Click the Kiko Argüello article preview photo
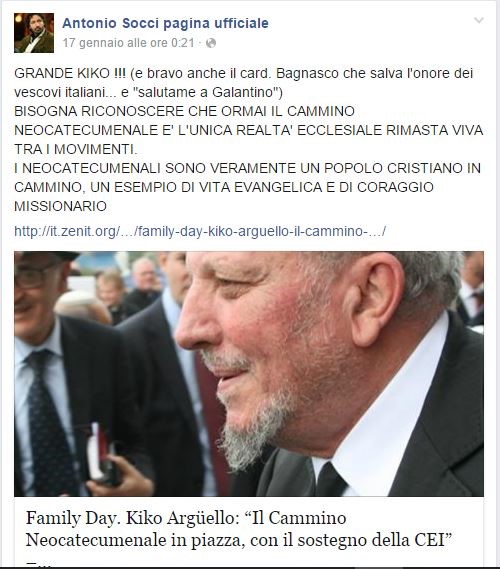This screenshot has width=500, height=569. pos(249,374)
